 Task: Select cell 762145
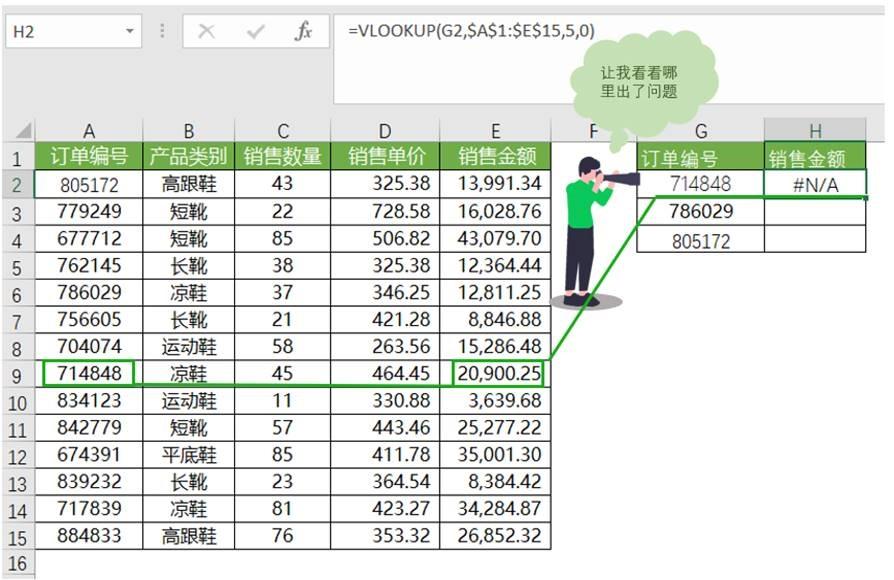(89, 266)
